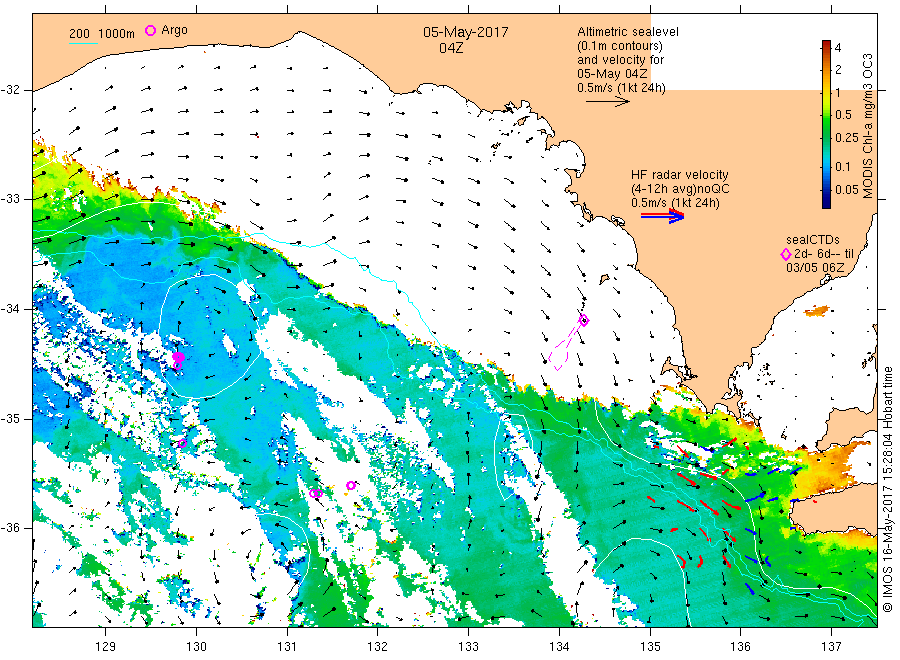Click the colorbar tick label 1
The image size is (900, 660).
(839, 92)
